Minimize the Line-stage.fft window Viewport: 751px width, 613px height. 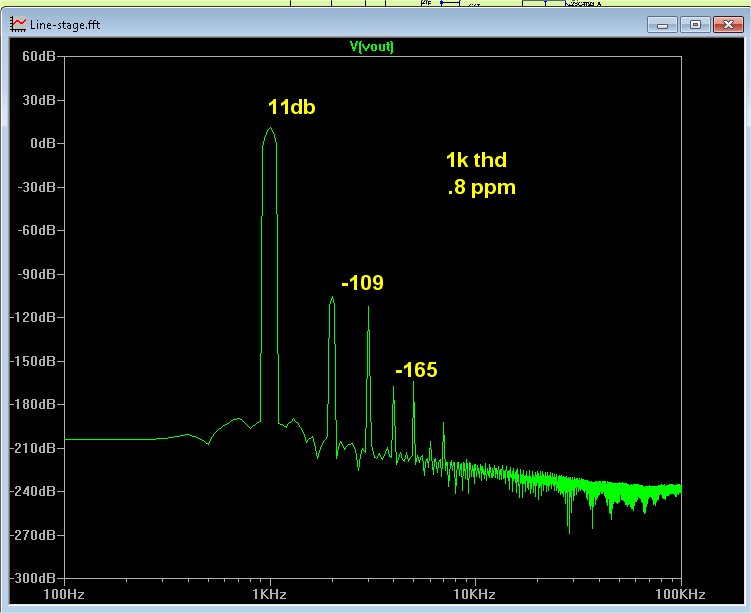[662, 24]
